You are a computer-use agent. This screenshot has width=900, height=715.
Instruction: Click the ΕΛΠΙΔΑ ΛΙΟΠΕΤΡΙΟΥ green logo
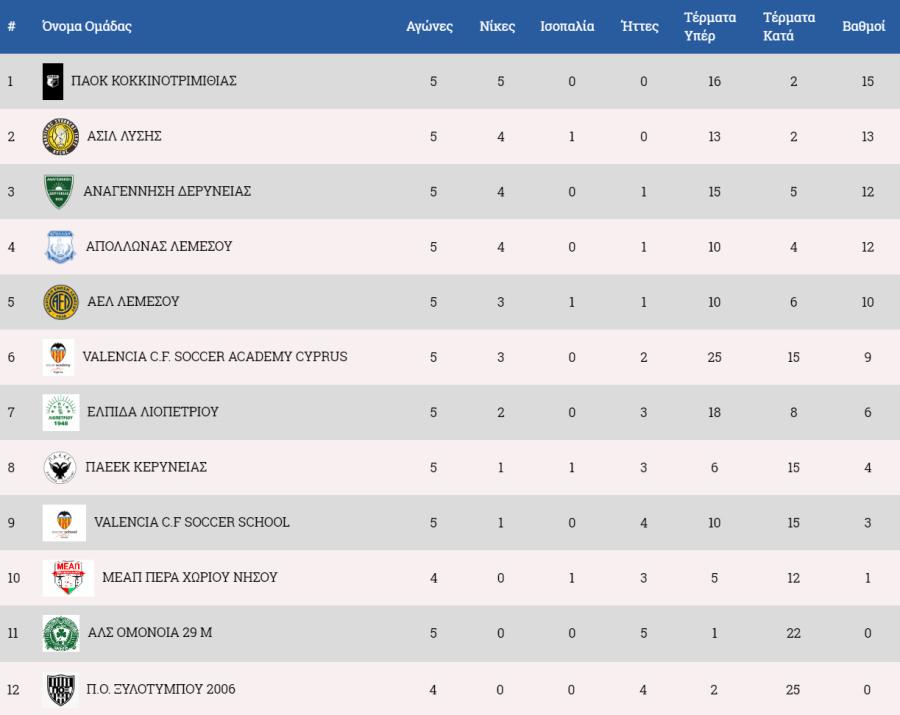click(x=61, y=412)
